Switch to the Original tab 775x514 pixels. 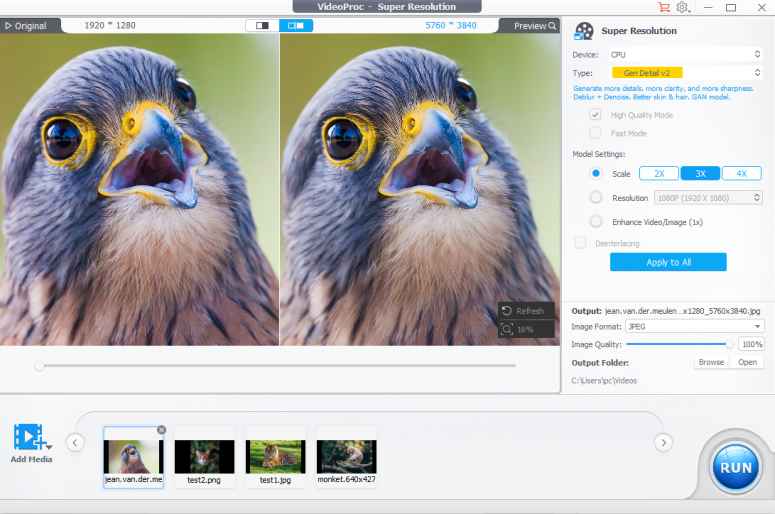[26, 26]
